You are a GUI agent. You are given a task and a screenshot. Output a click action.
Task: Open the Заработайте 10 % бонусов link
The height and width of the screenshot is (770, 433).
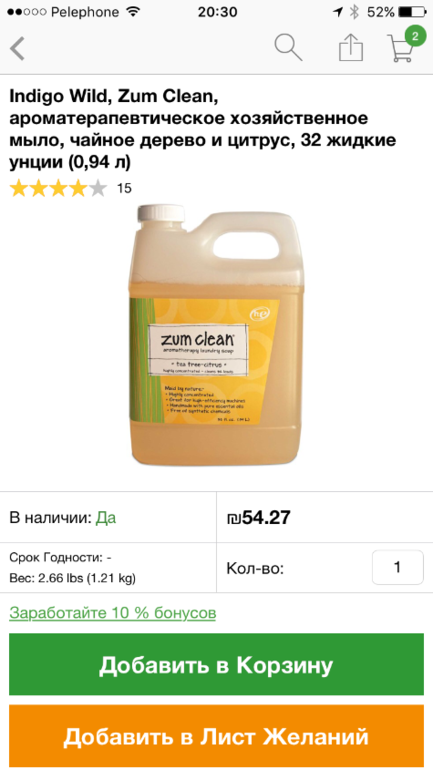click(x=112, y=613)
